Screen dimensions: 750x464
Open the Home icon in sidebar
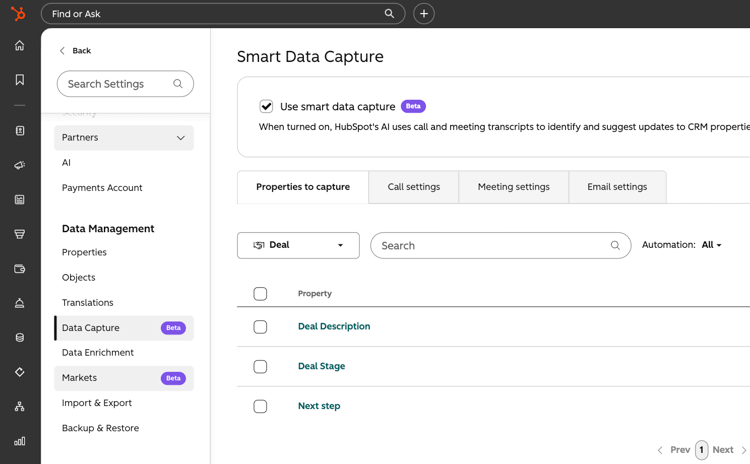point(20,45)
